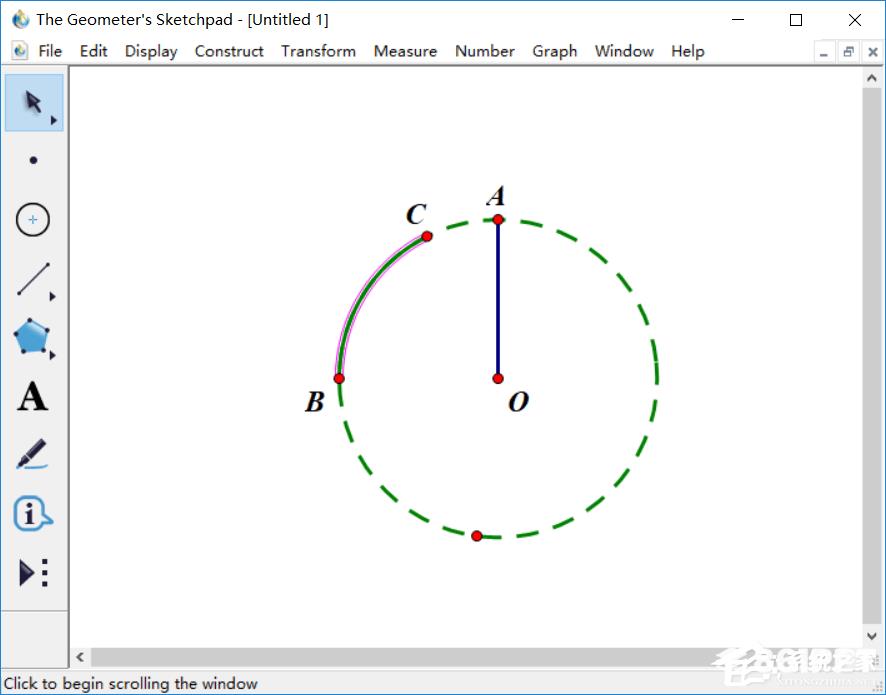Viewport: 886px width, 695px height.
Task: Open the Information tool
Action: point(33,514)
